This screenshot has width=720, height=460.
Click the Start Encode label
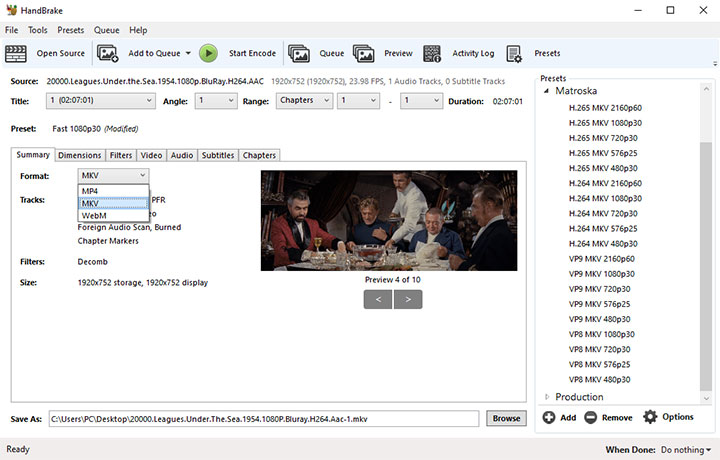click(252, 53)
